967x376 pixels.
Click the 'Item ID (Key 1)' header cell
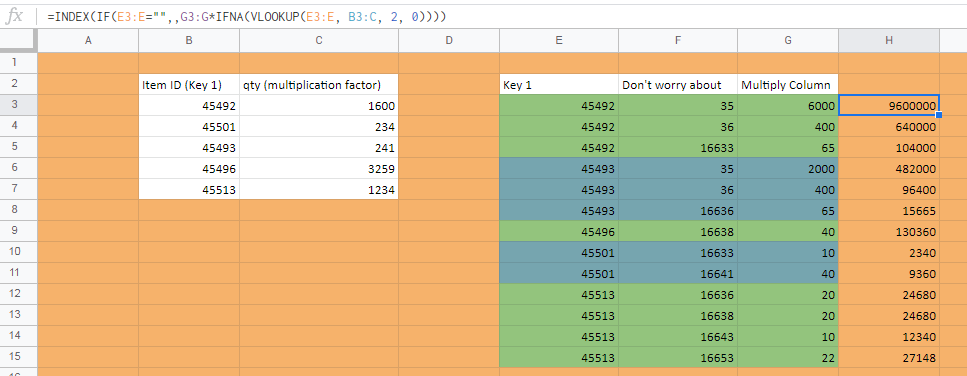[189, 84]
